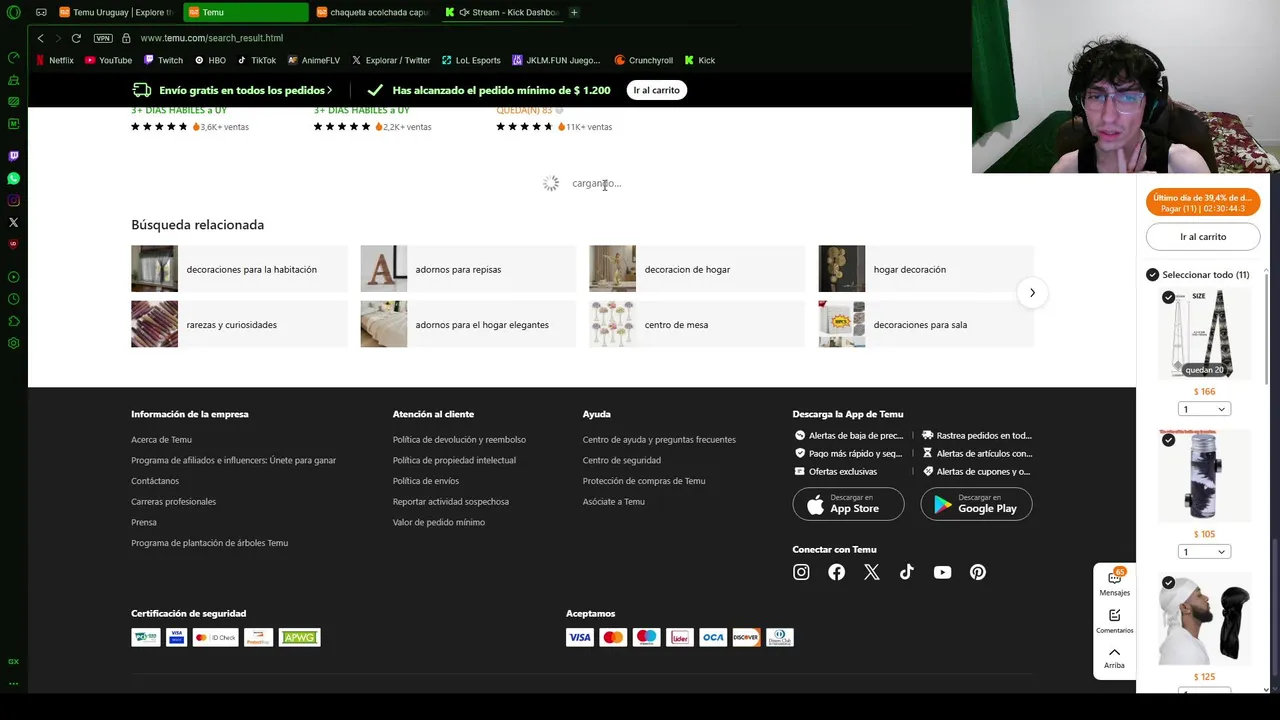The width and height of the screenshot is (1280, 720).
Task: Open the extensions cube in sidebar
Action: coord(13,321)
